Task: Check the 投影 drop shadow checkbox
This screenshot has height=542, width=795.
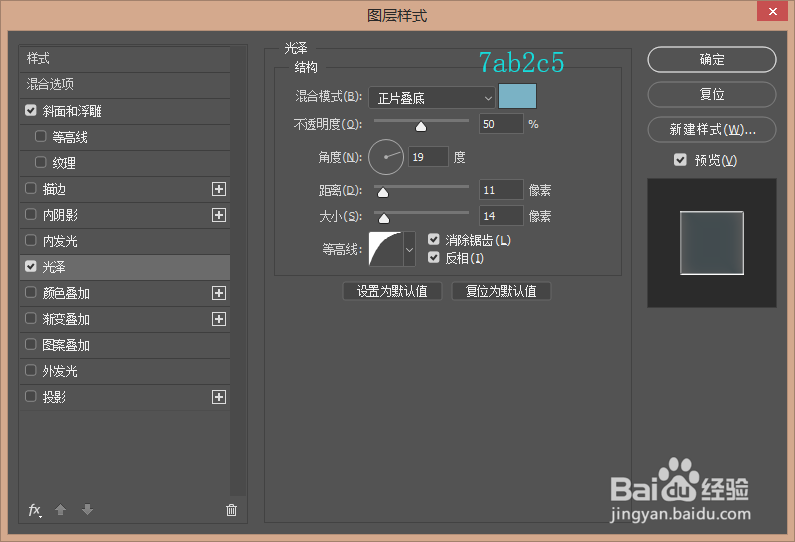Action: tap(31, 396)
